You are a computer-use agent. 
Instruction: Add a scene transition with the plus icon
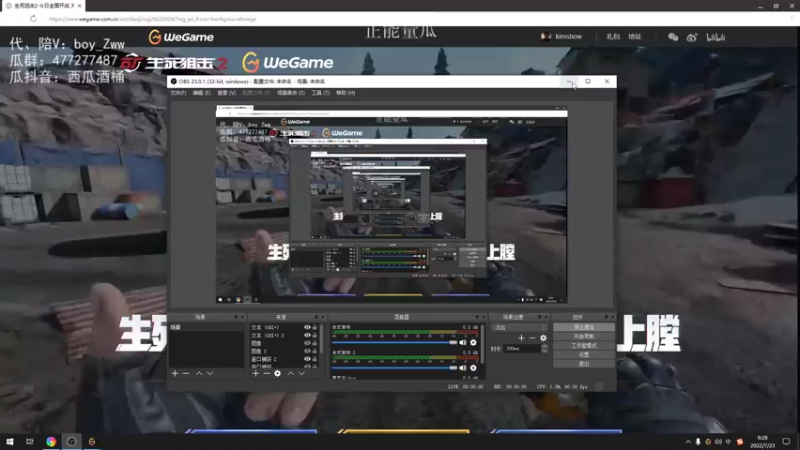pos(521,338)
